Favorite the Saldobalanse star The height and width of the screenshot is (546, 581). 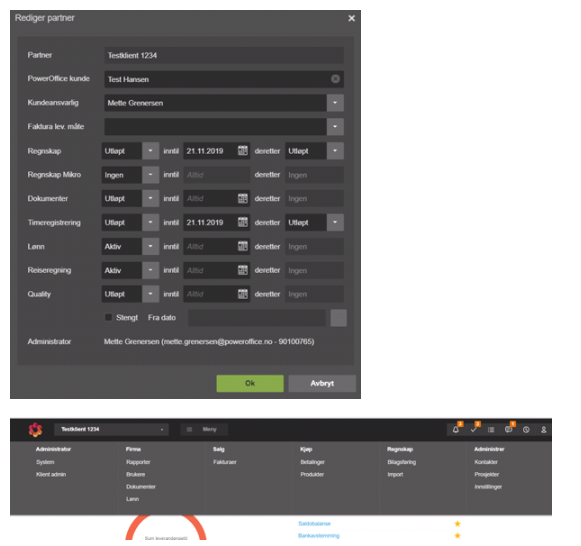tap(458, 523)
